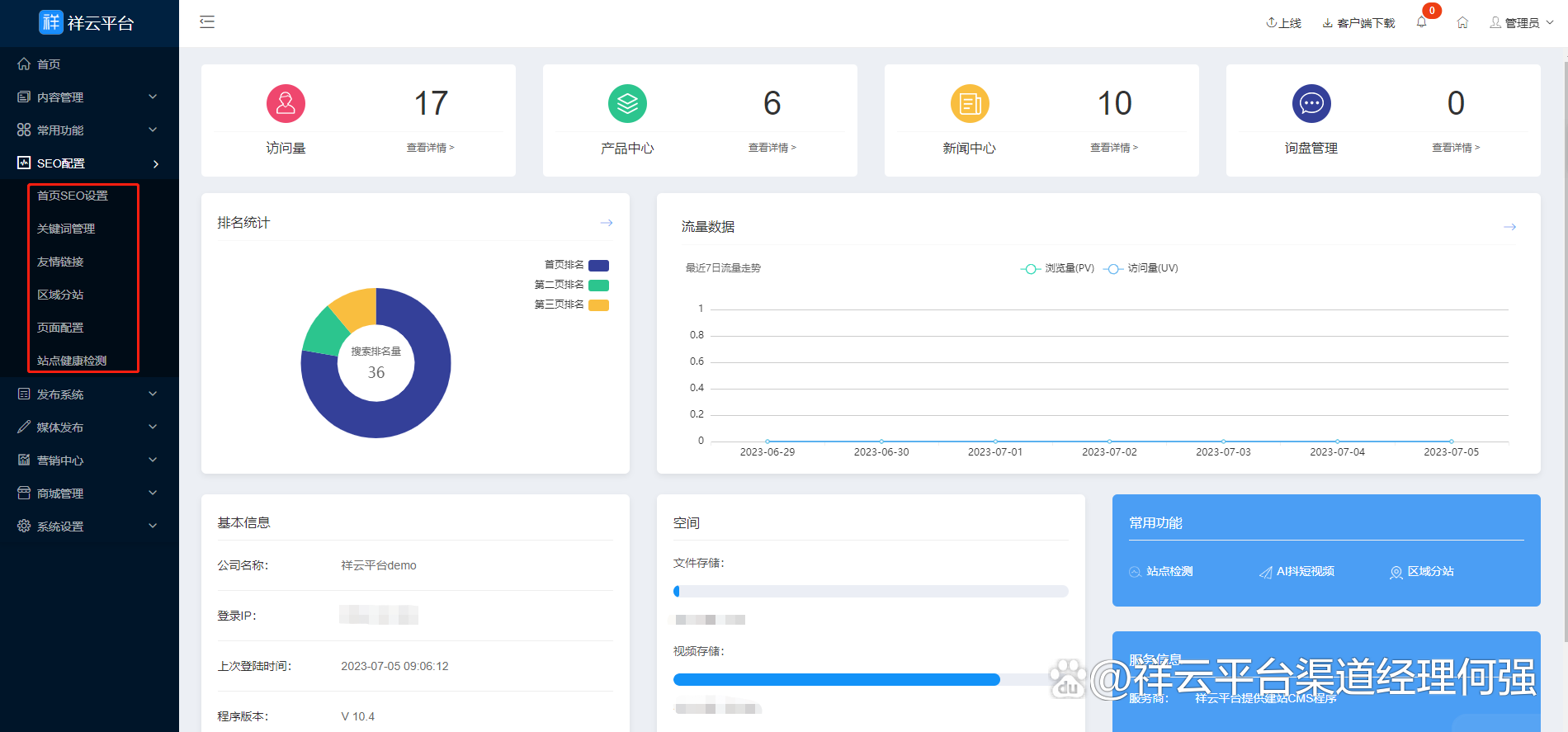Screen dimensions: 1568x732
Task: Open the 管理员 account dropdown
Action: tap(1522, 22)
